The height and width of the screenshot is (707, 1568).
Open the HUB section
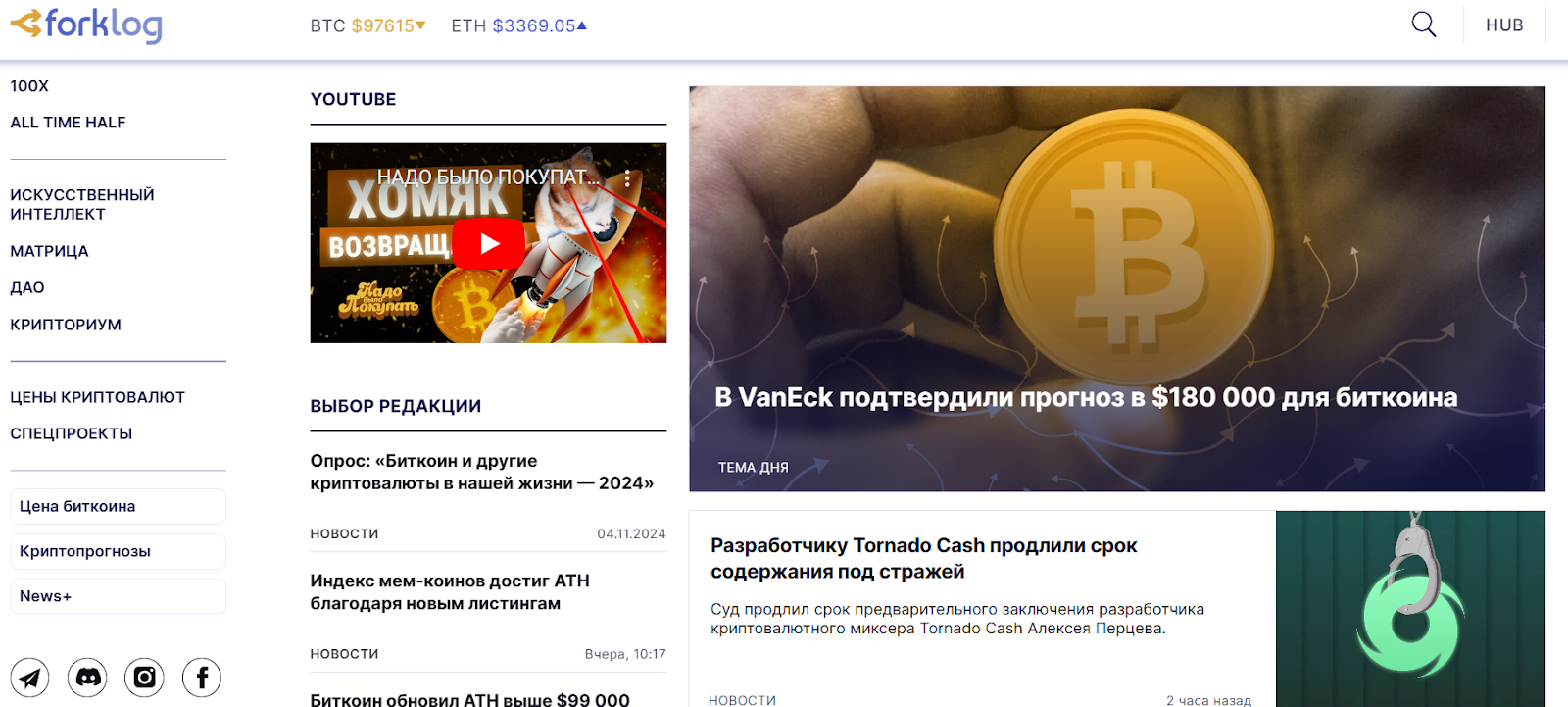[1504, 25]
